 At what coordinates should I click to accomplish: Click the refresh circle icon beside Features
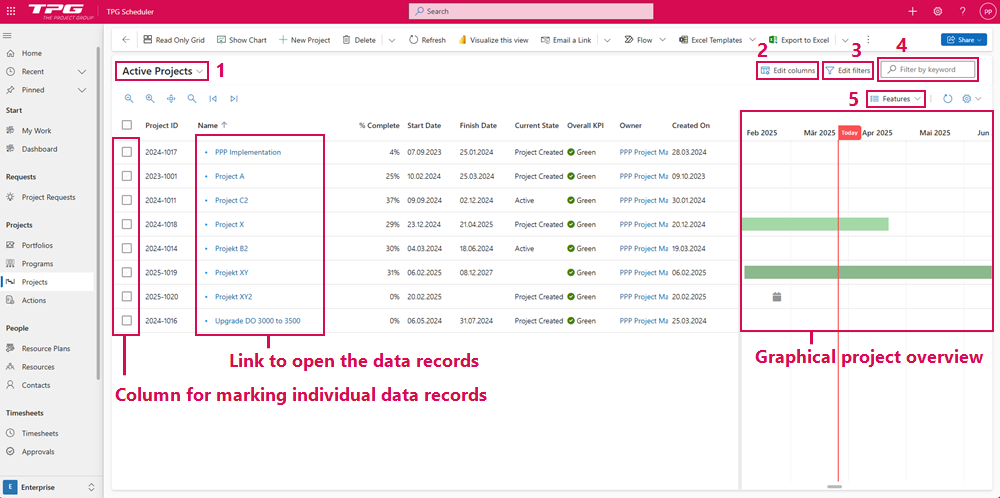pyautogui.click(x=947, y=99)
